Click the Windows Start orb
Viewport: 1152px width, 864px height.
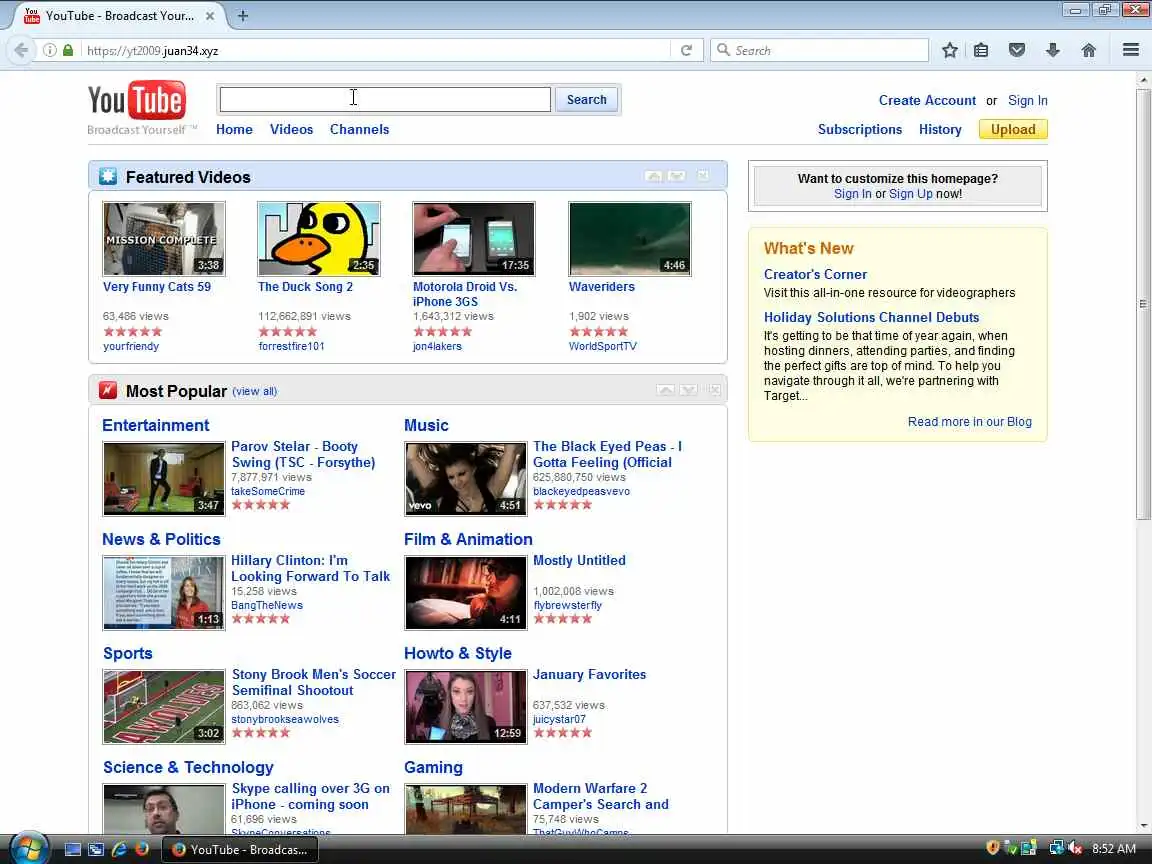click(29, 849)
